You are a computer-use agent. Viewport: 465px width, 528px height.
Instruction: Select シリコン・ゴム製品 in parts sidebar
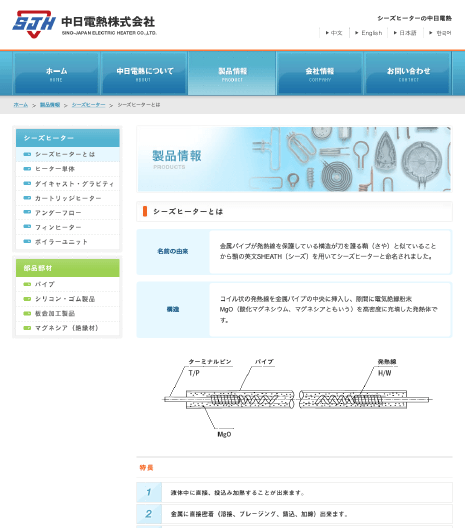pyautogui.click(x=68, y=299)
